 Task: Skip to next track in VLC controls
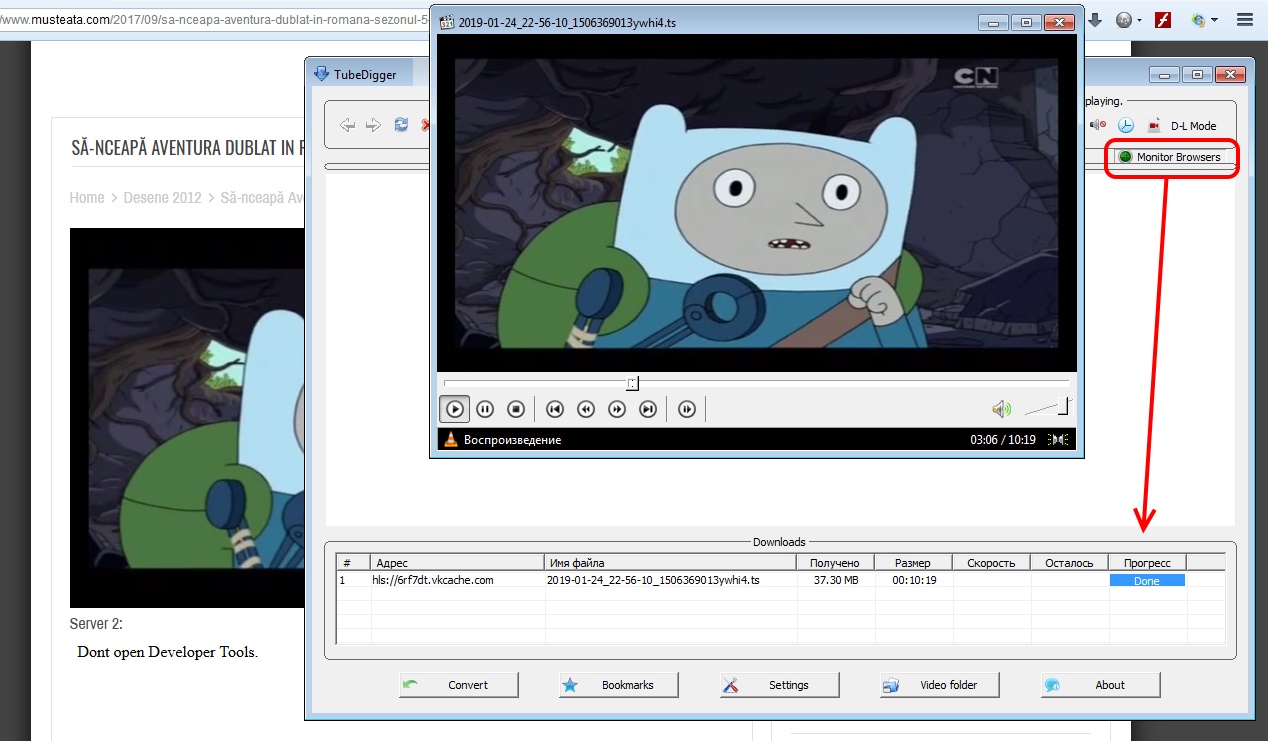click(648, 408)
